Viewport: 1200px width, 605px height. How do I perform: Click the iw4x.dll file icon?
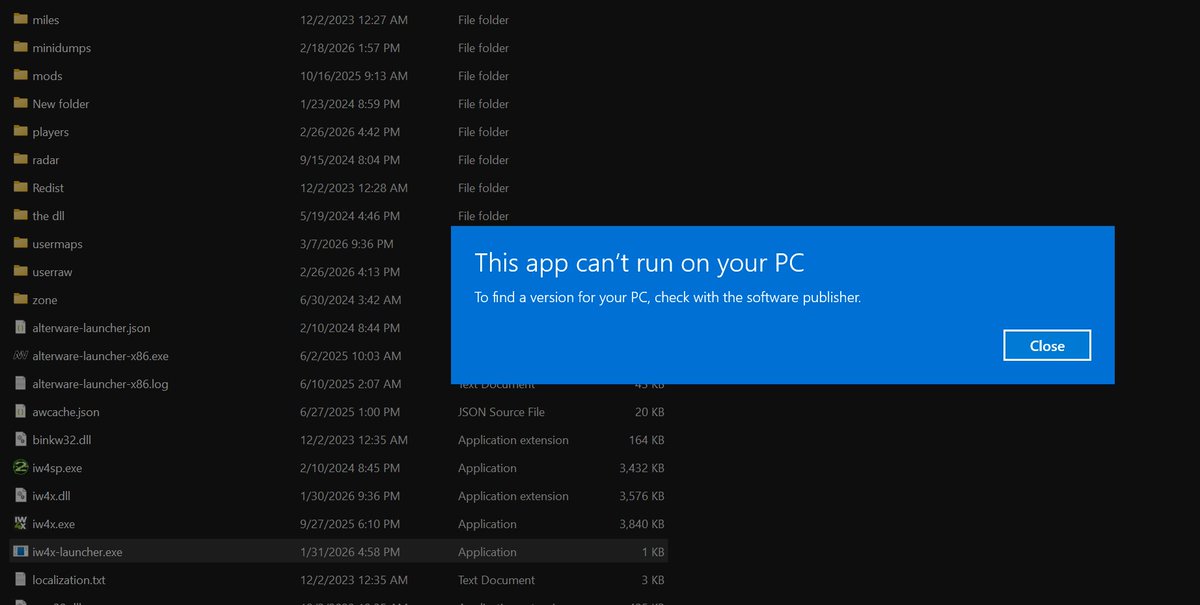(x=20, y=495)
